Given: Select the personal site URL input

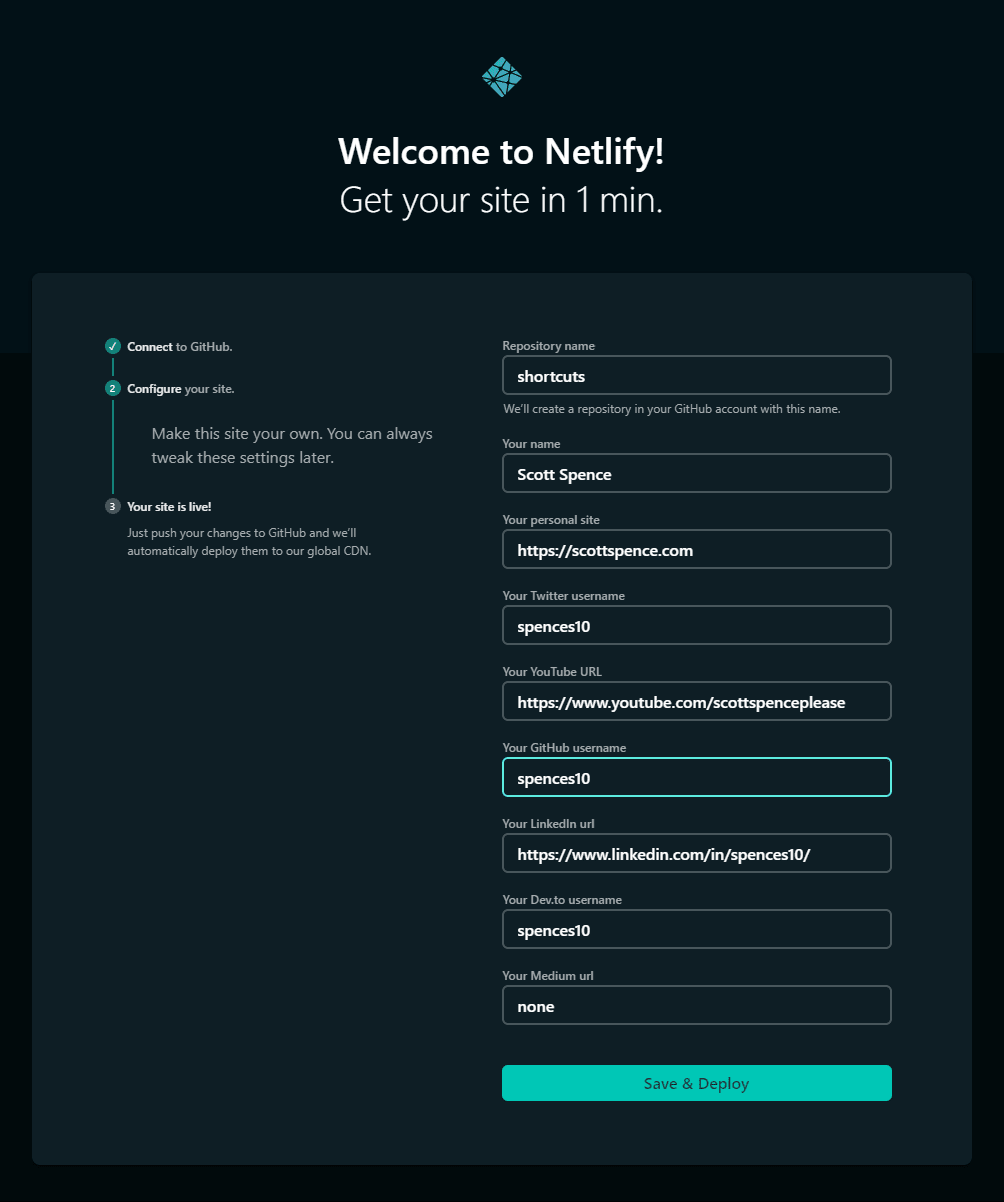Looking at the screenshot, I should (x=696, y=549).
